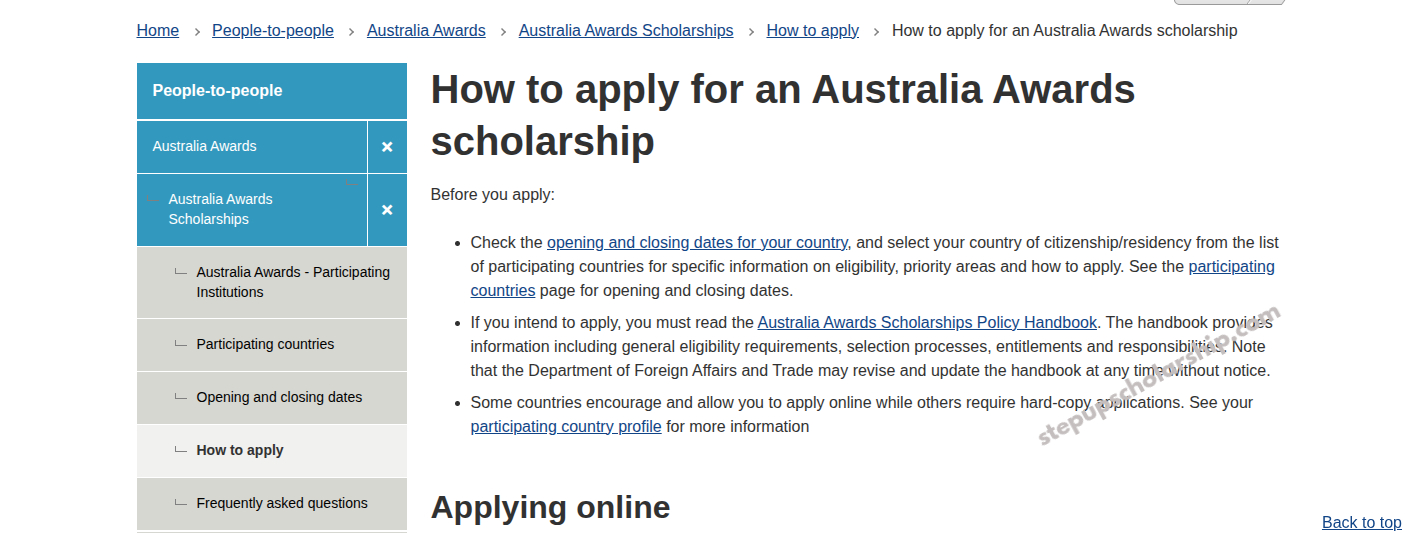Jump back to top of page

coord(1361,522)
